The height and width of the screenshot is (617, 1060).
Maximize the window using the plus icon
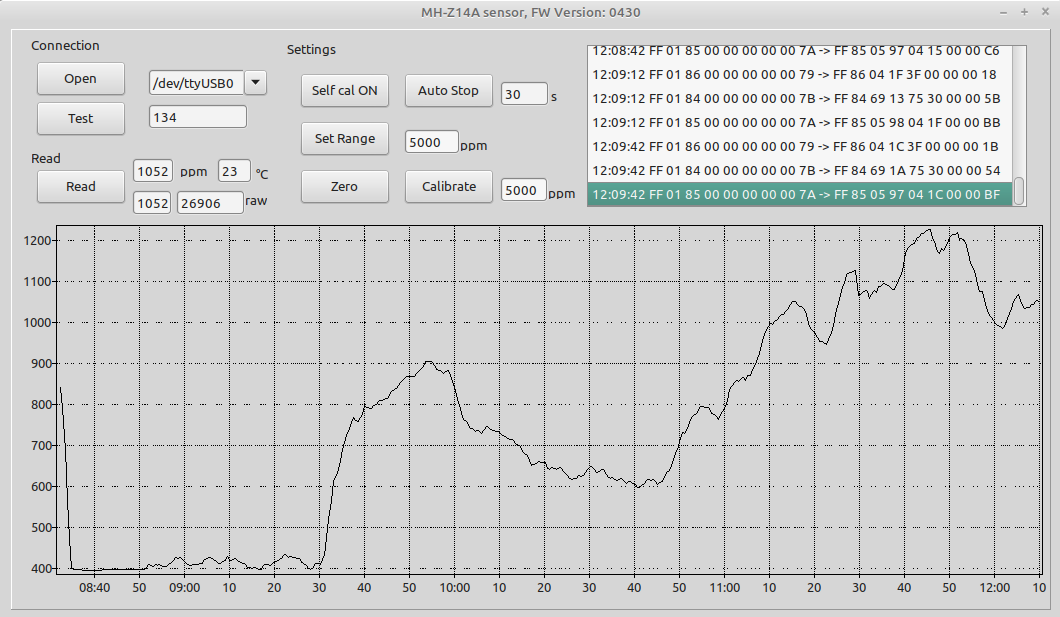[x=1024, y=12]
